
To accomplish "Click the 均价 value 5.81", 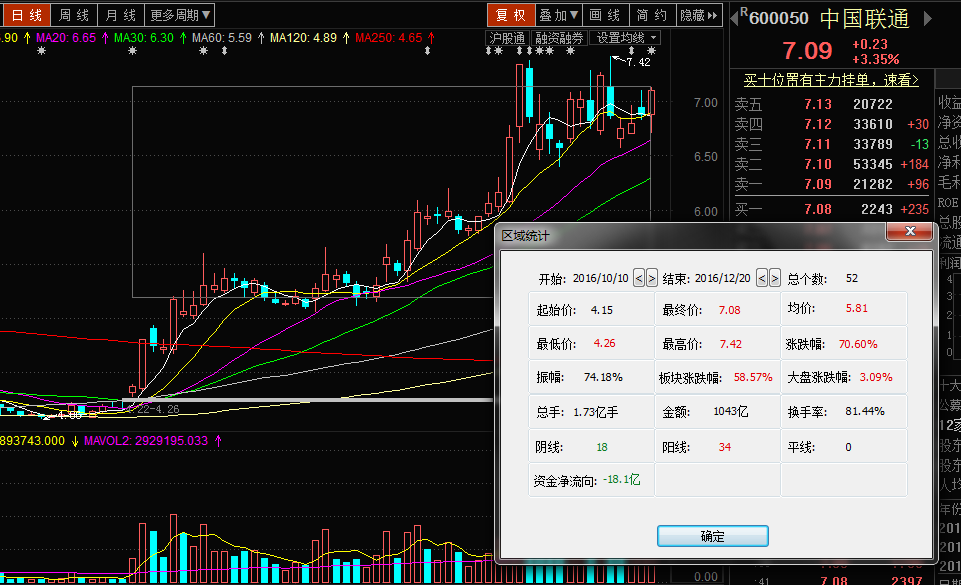I will (x=857, y=308).
